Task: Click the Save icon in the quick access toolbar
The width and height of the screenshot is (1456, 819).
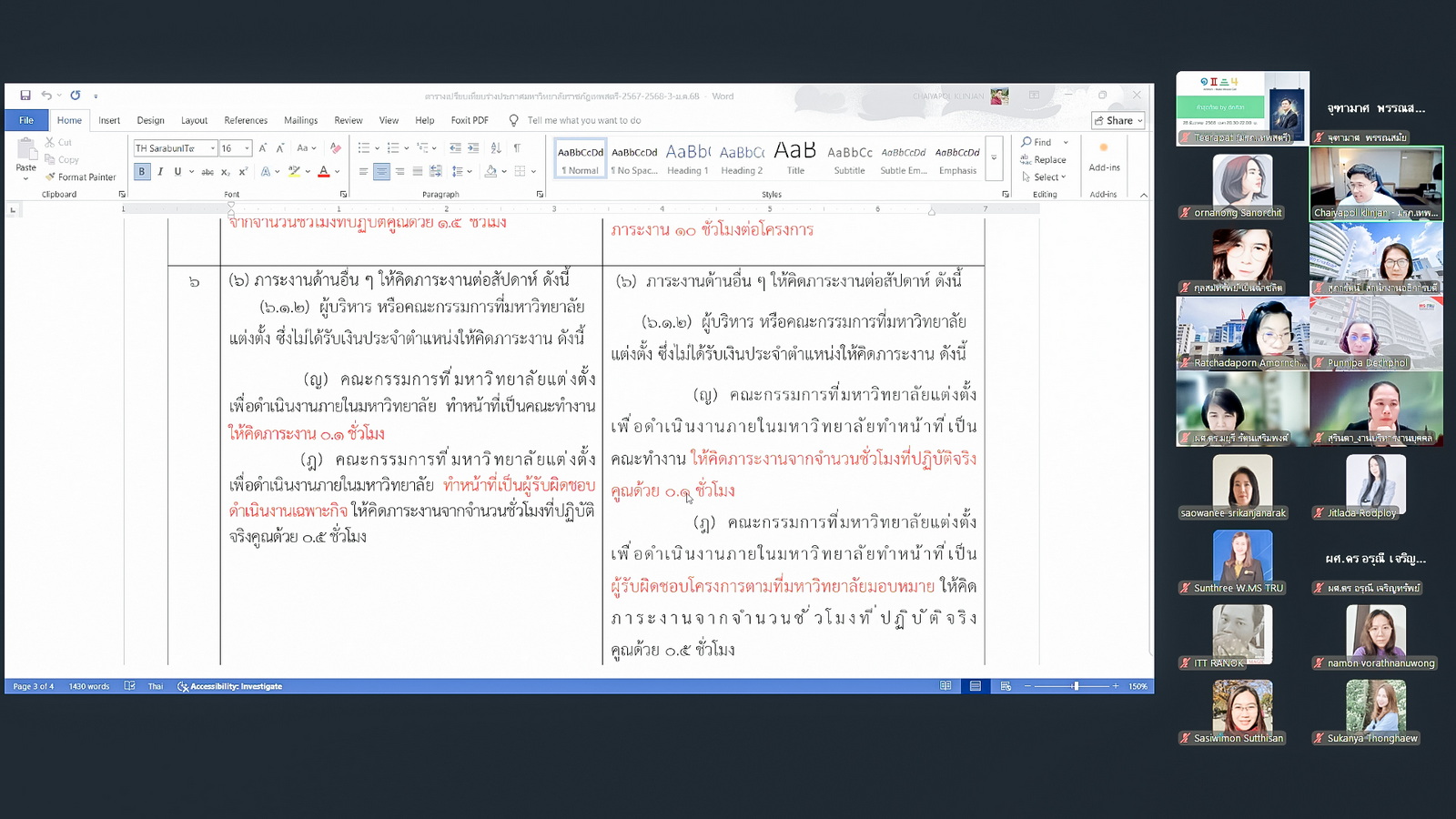Action: pyautogui.click(x=25, y=96)
